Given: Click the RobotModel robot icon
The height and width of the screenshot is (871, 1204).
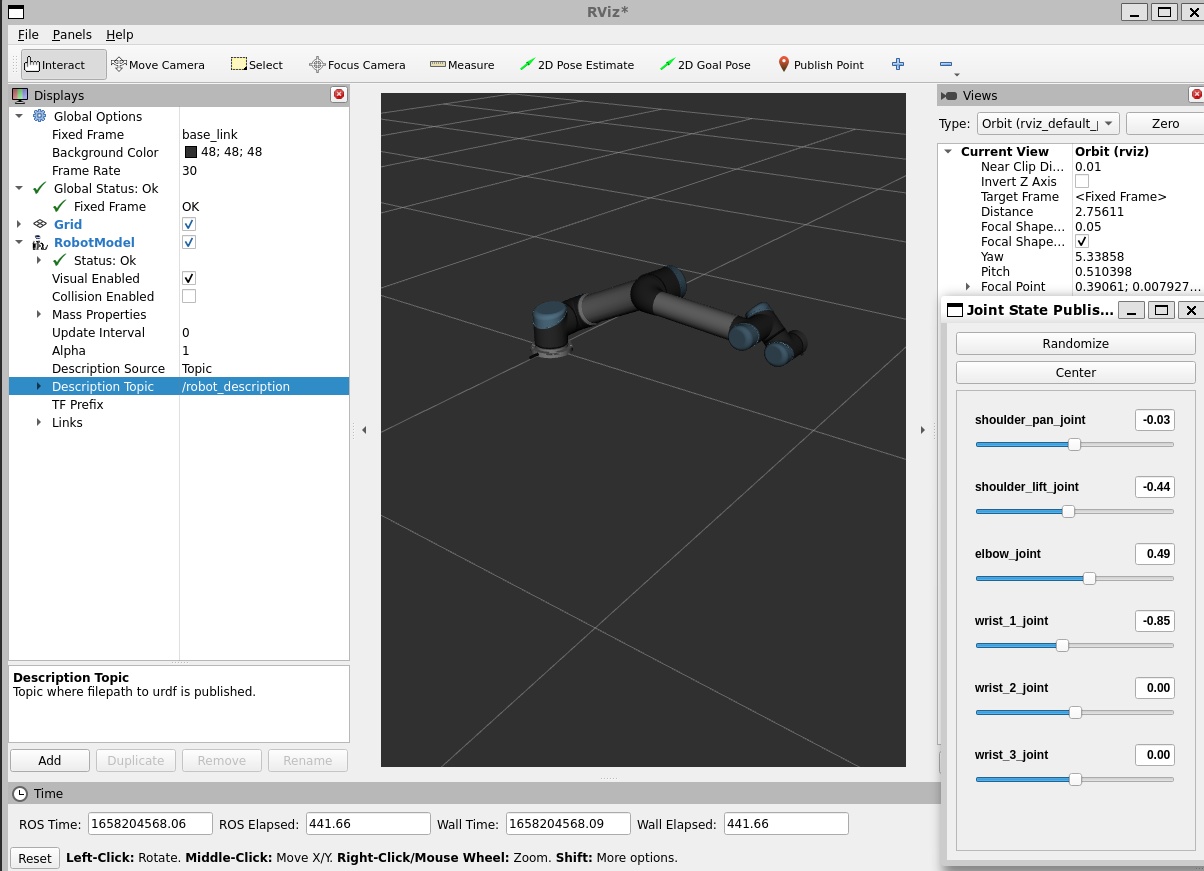Looking at the screenshot, I should coord(40,242).
